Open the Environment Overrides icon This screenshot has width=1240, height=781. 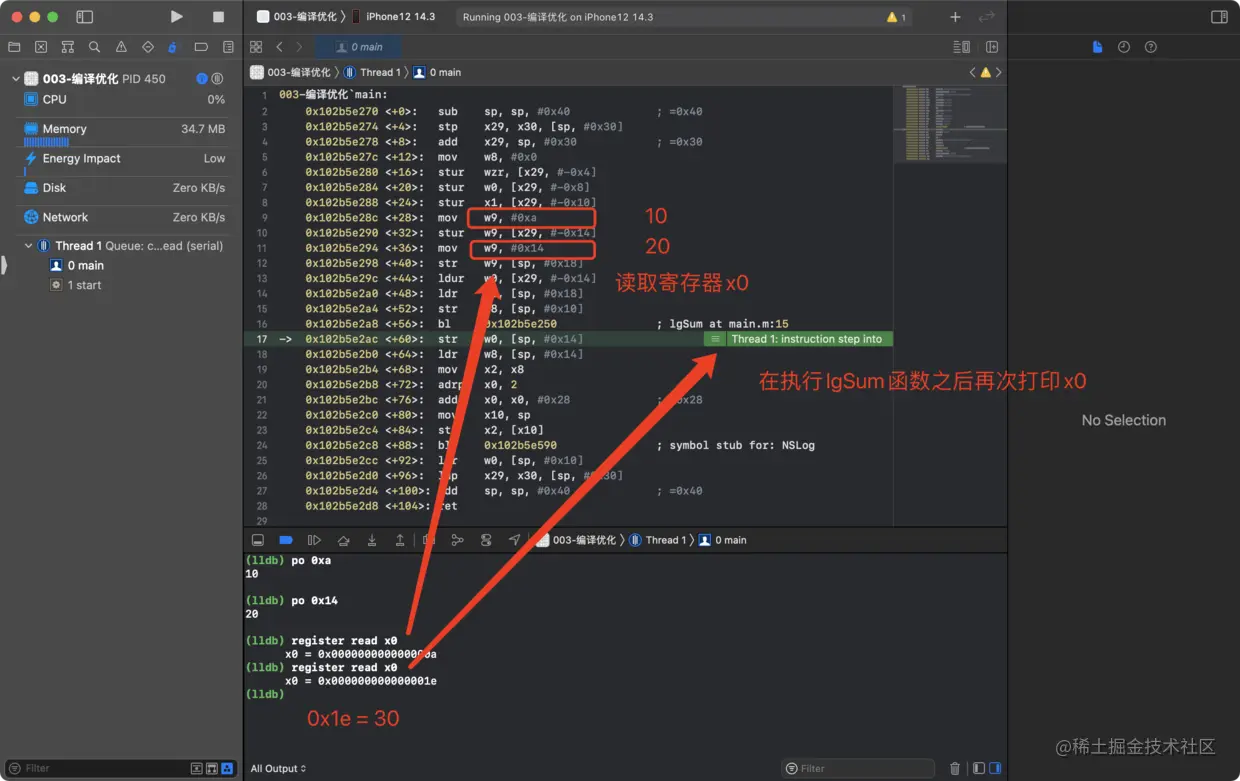486,540
